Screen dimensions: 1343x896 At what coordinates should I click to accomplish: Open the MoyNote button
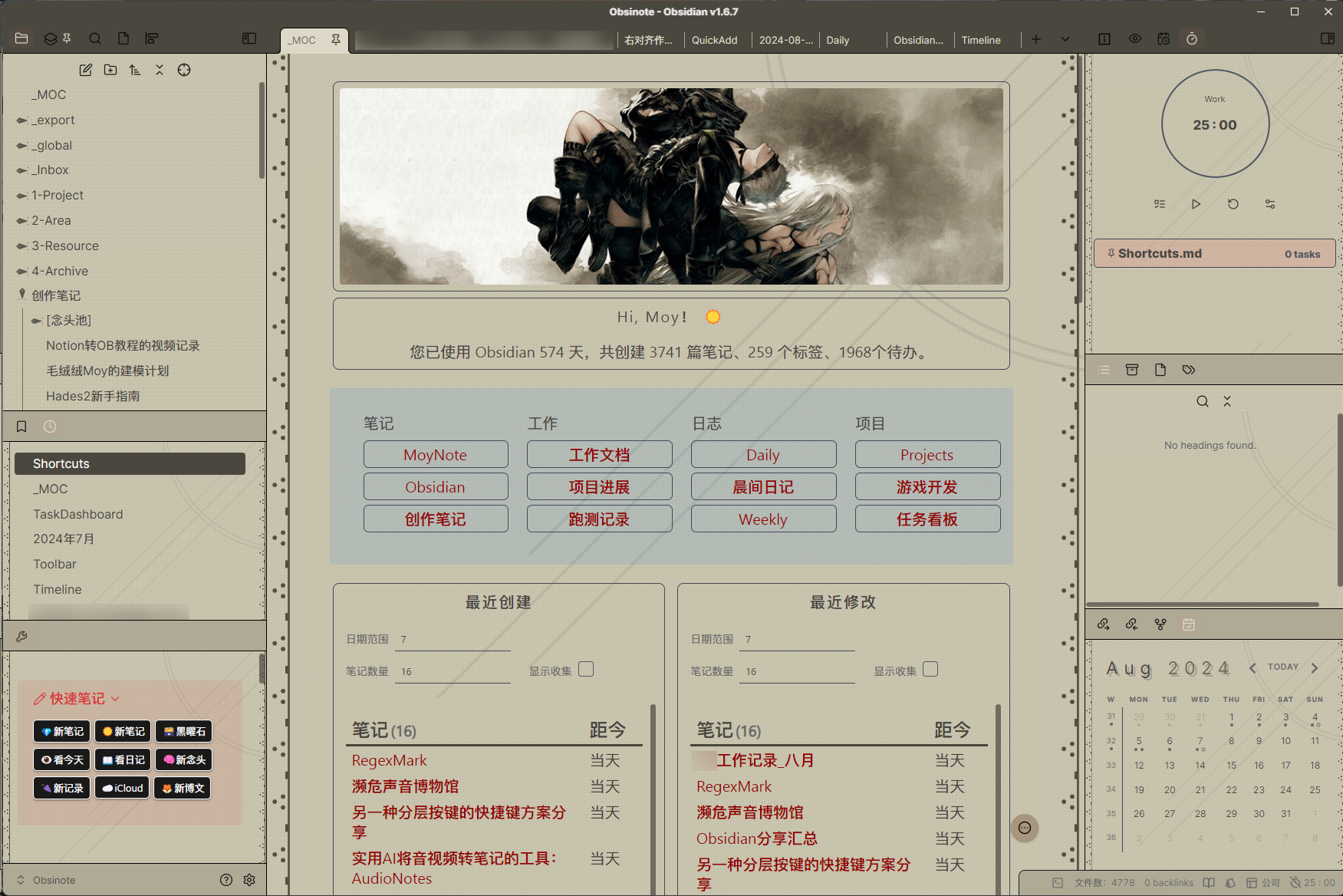(436, 454)
